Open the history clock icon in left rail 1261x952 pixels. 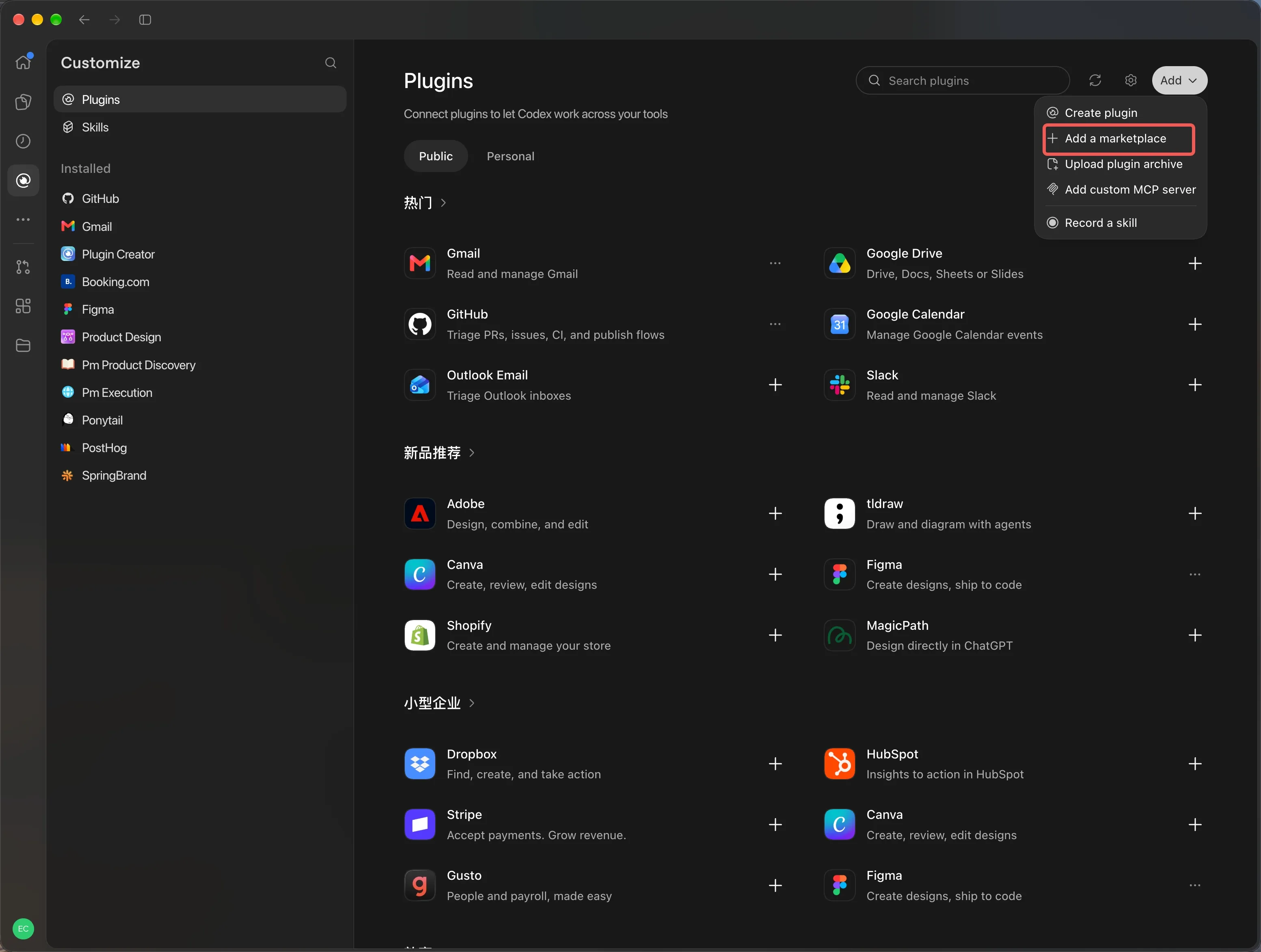(x=24, y=141)
